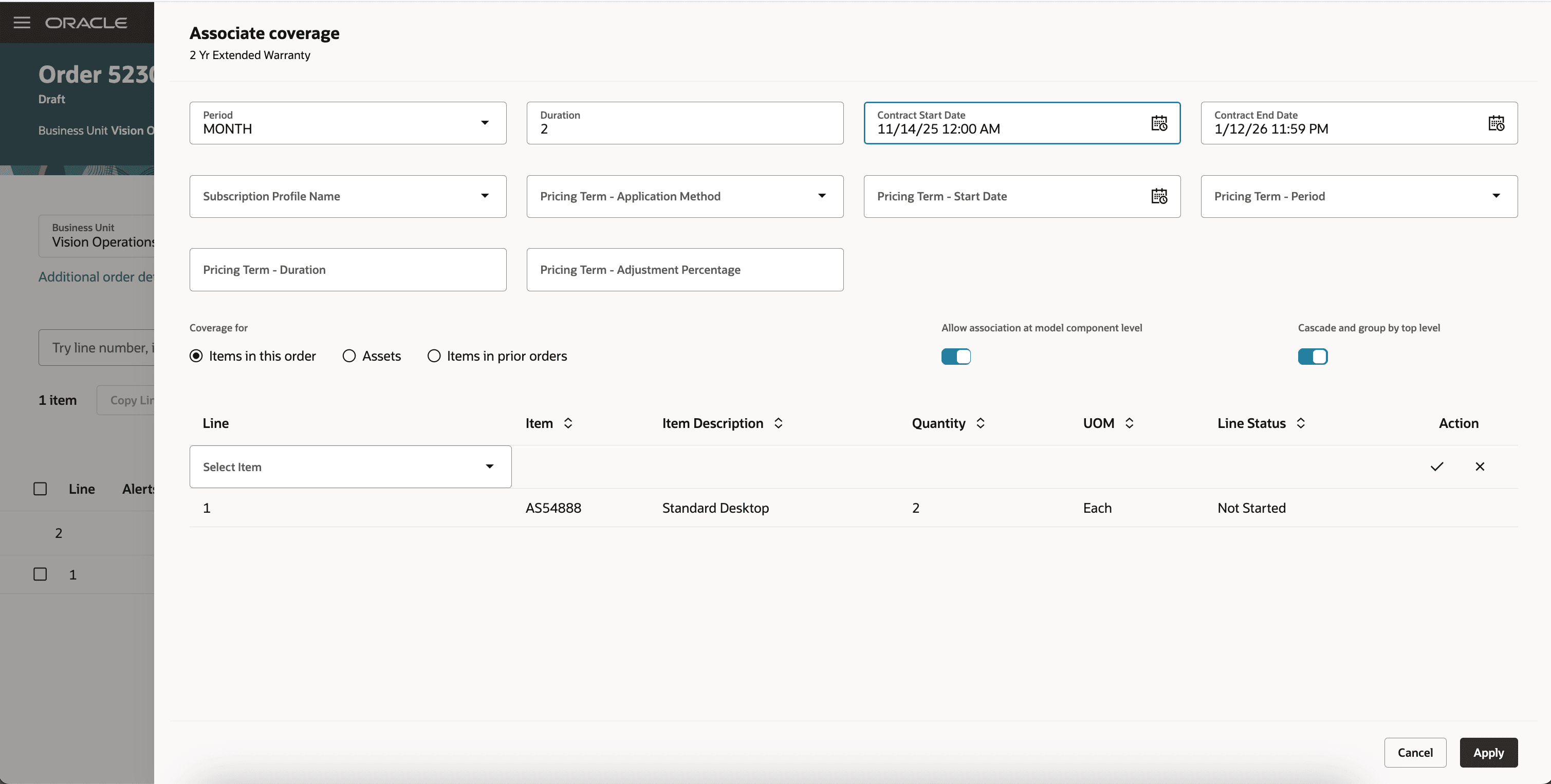Sort table by Item column
This screenshot has width=1551, height=784.
pos(568,423)
